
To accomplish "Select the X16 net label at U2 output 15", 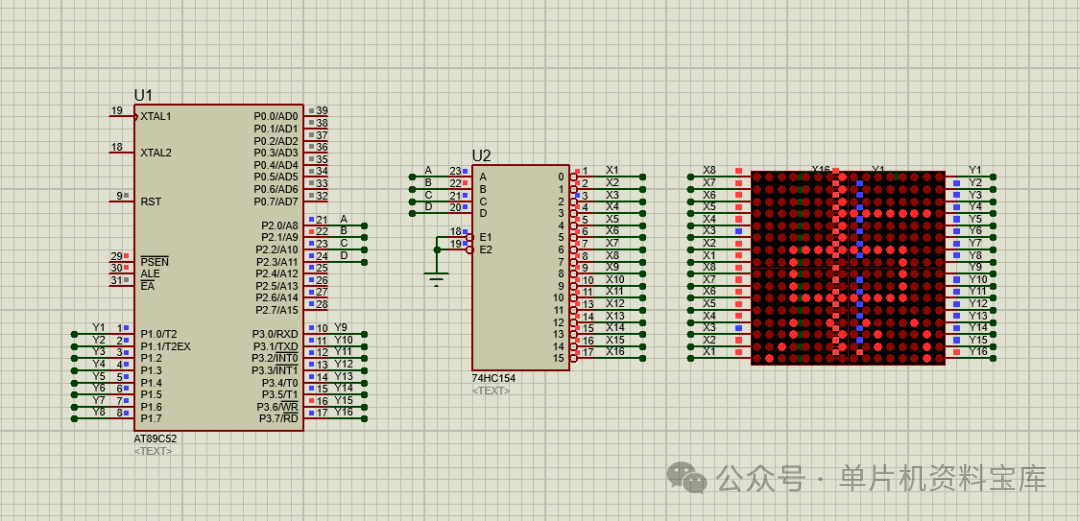I will pos(615,351).
